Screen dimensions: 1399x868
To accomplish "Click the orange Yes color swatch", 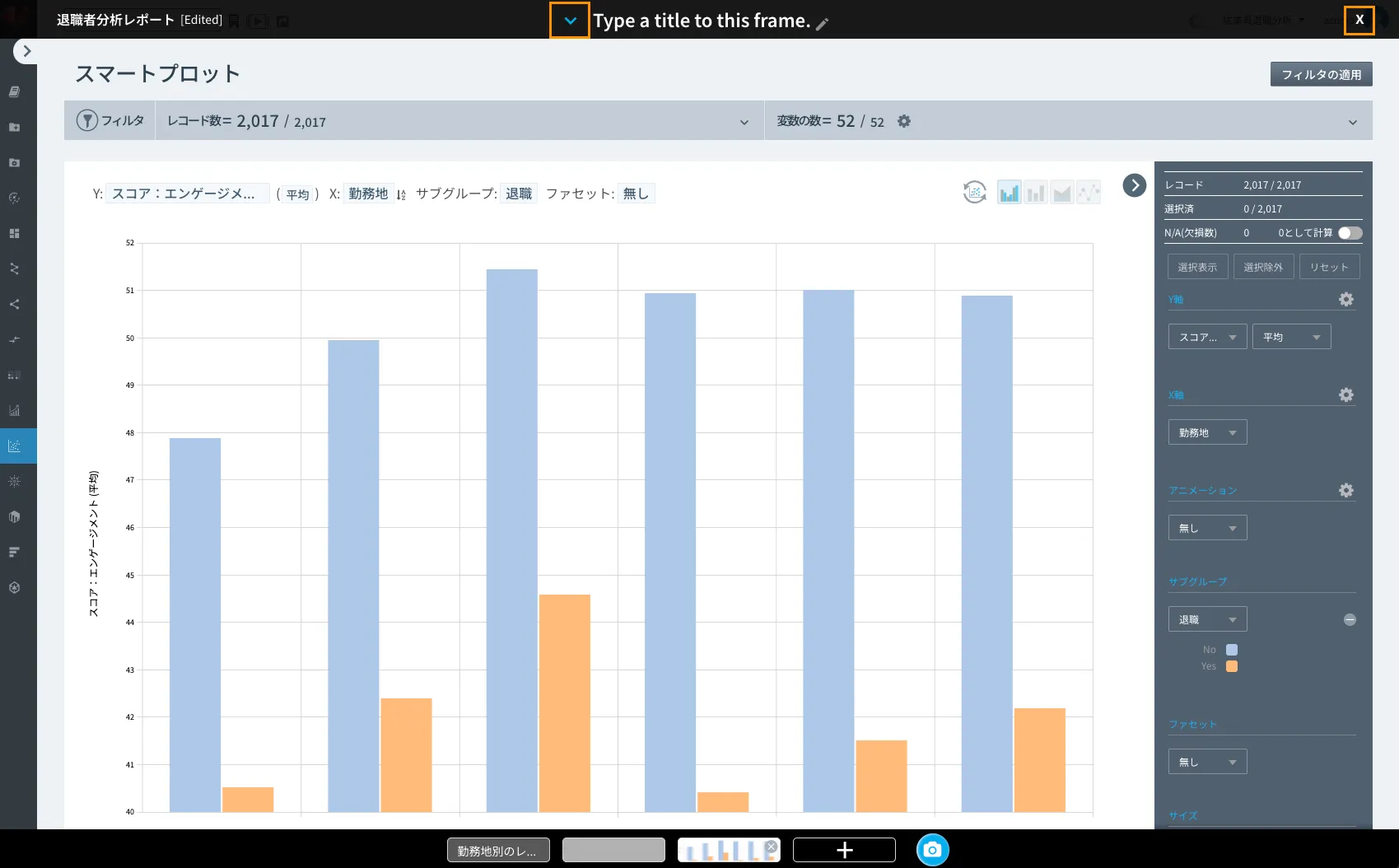I will click(x=1232, y=666).
